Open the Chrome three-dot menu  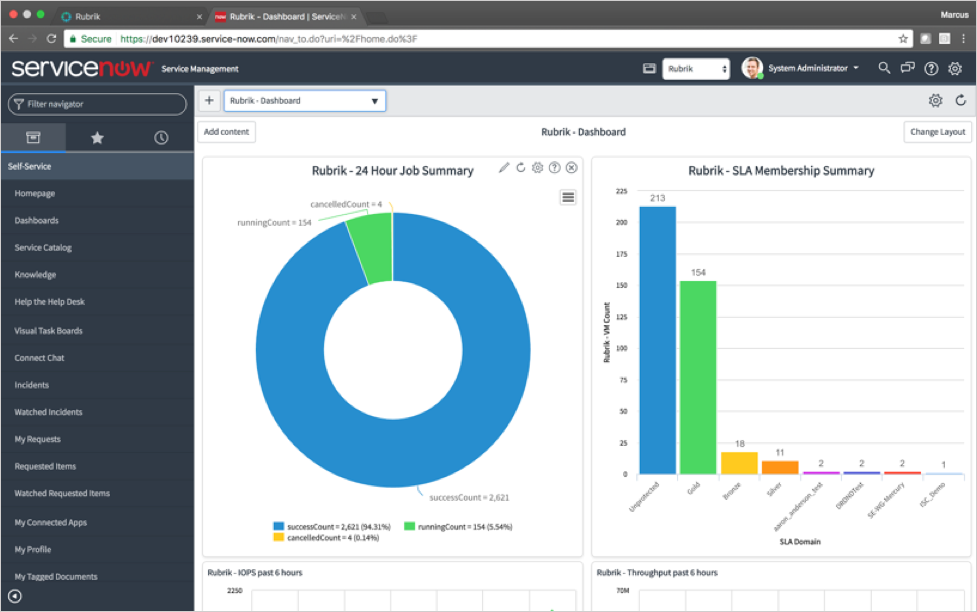[963, 39]
